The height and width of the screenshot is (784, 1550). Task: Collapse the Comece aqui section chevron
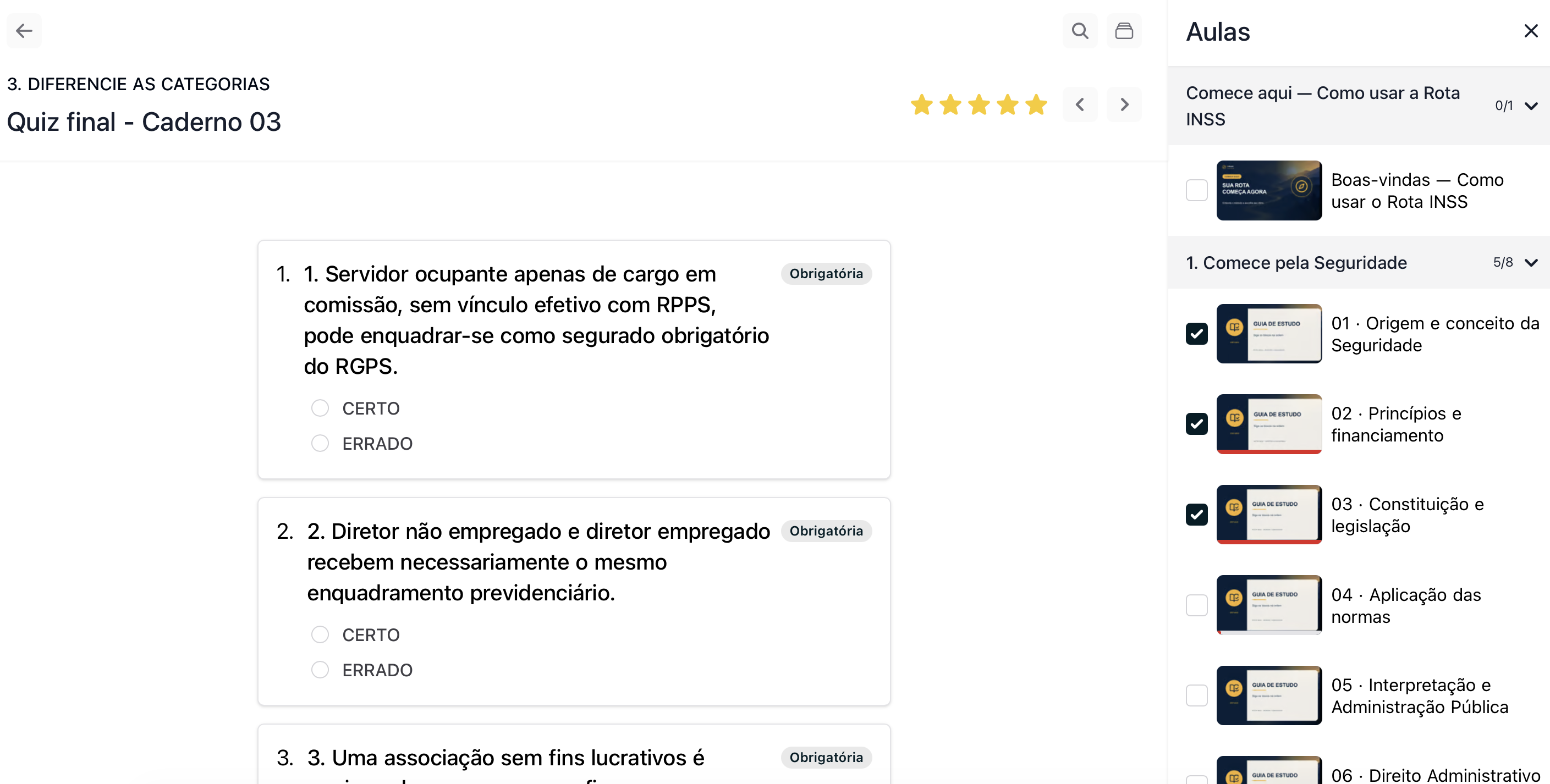pyautogui.click(x=1531, y=106)
